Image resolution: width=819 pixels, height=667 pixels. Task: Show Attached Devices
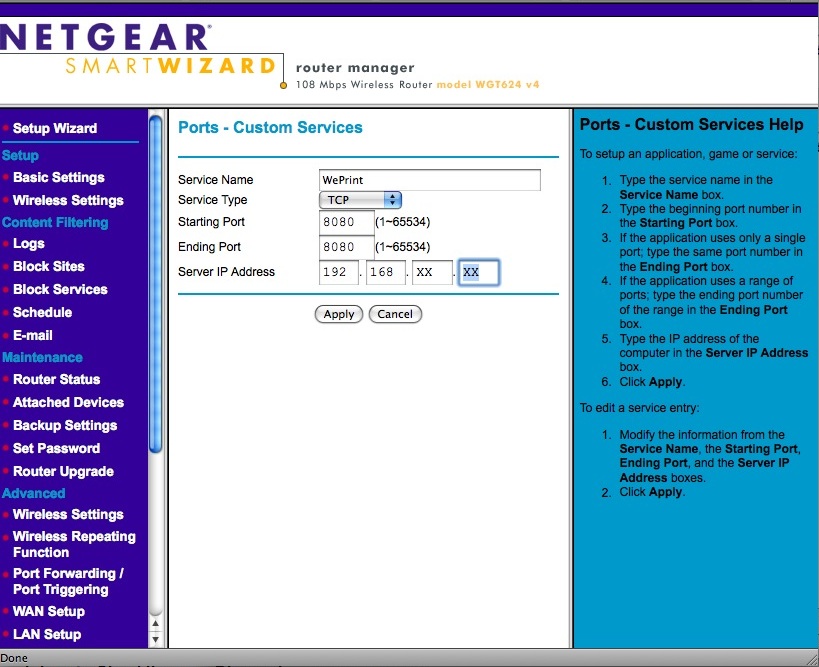pos(68,402)
